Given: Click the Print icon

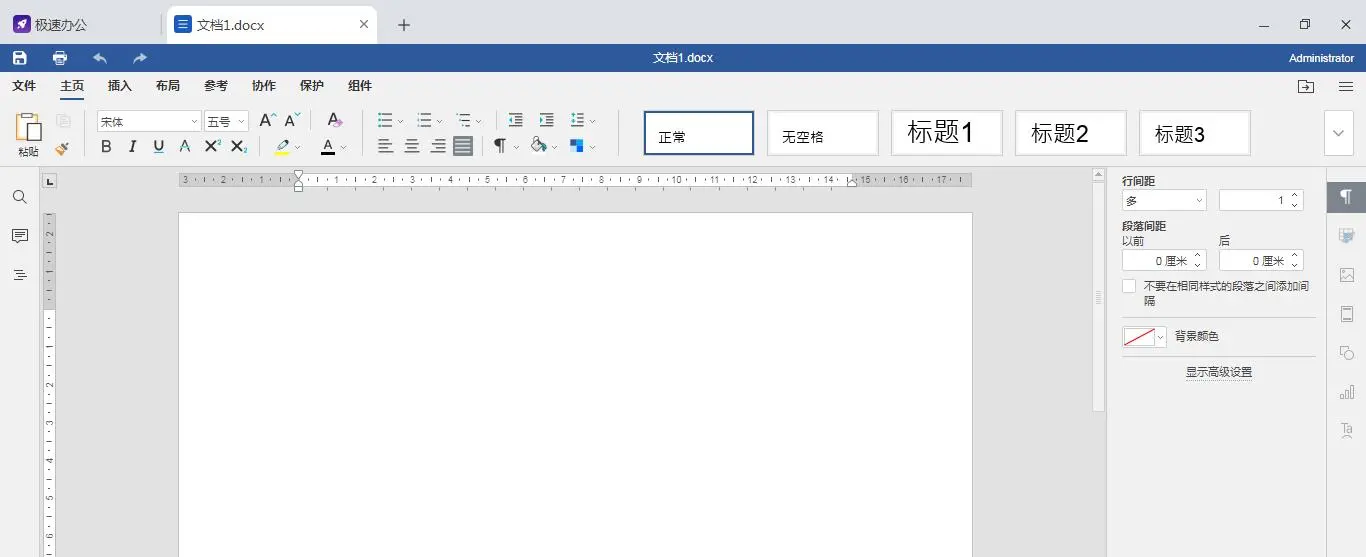Looking at the screenshot, I should click(x=60, y=58).
